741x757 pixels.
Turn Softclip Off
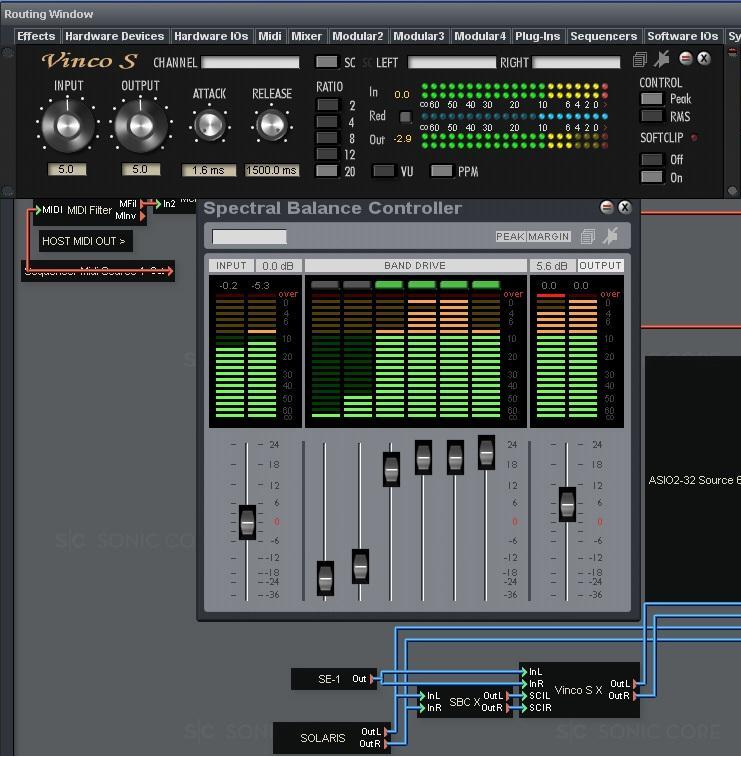(x=652, y=159)
